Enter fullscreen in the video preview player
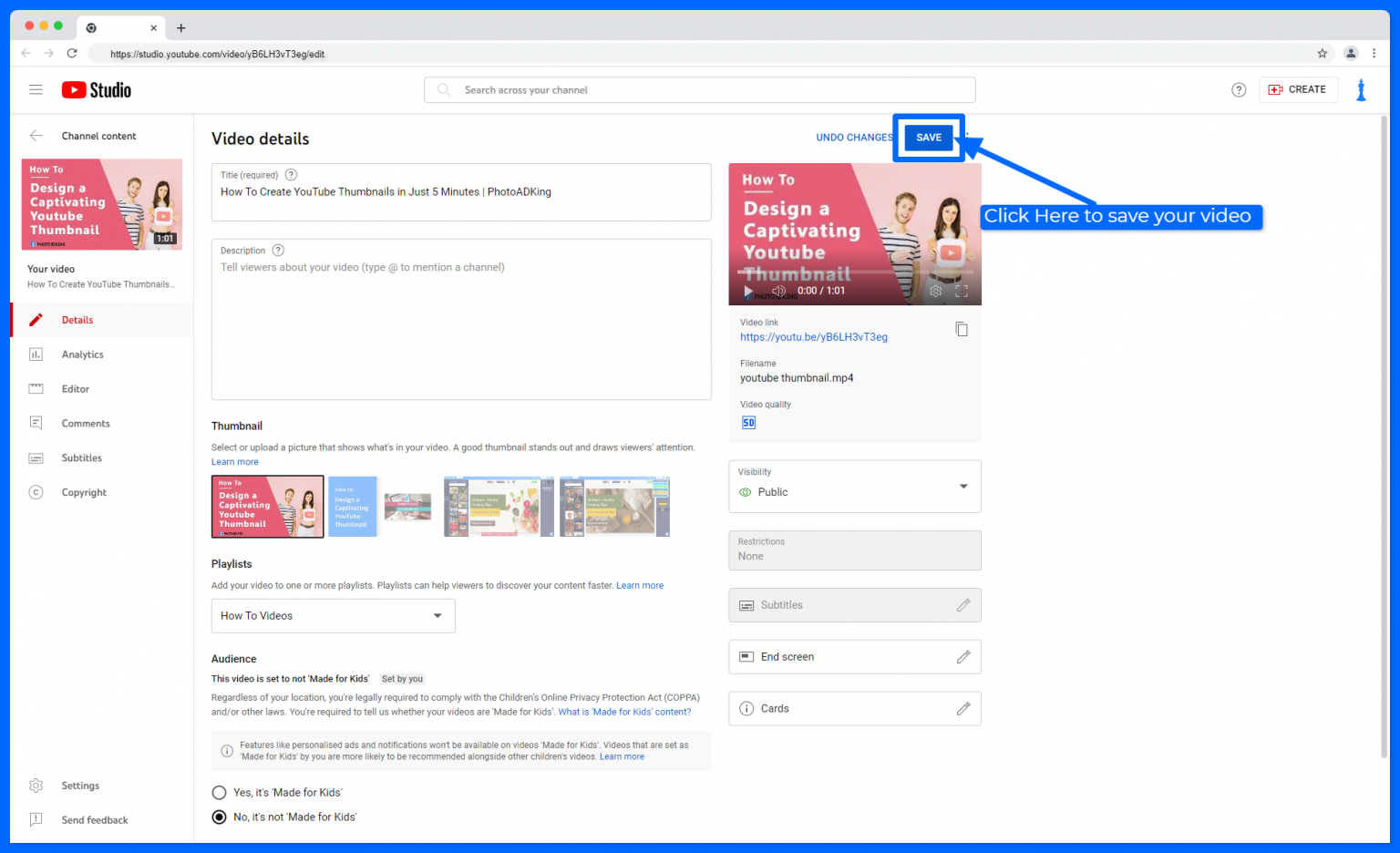Viewport: 1400px width, 853px height. [962, 291]
